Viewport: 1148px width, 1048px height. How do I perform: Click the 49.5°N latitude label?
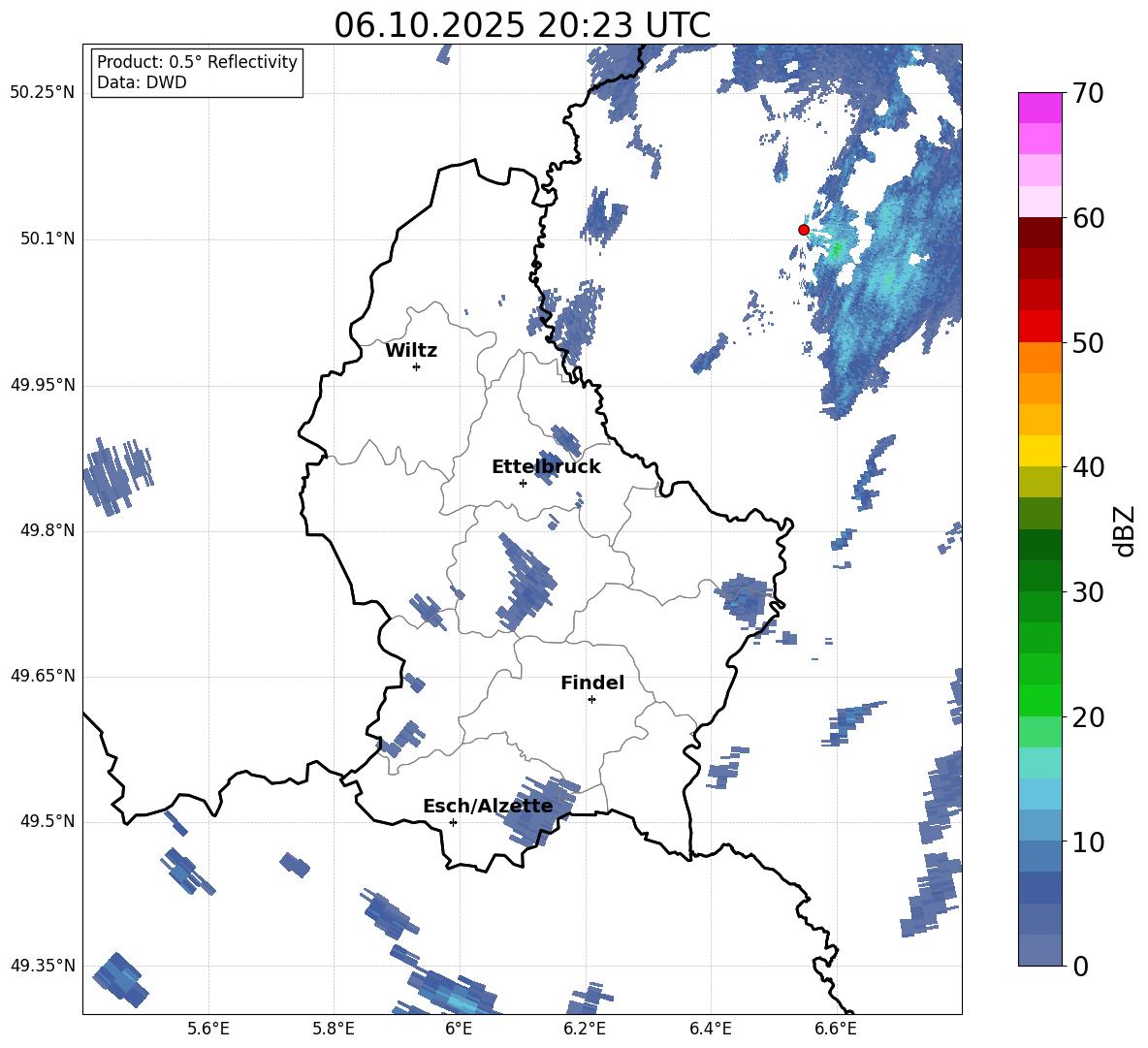tap(48, 821)
